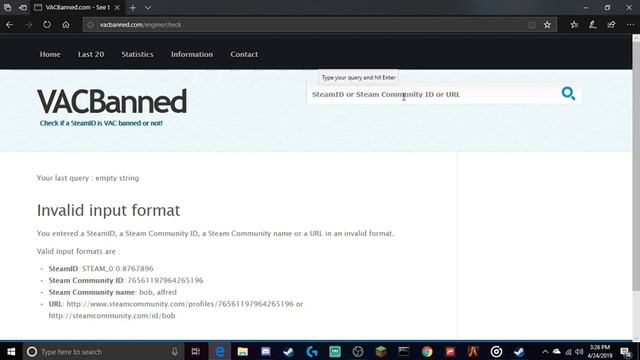
Task: Expand the tab preview chevron
Action: coord(148,7)
